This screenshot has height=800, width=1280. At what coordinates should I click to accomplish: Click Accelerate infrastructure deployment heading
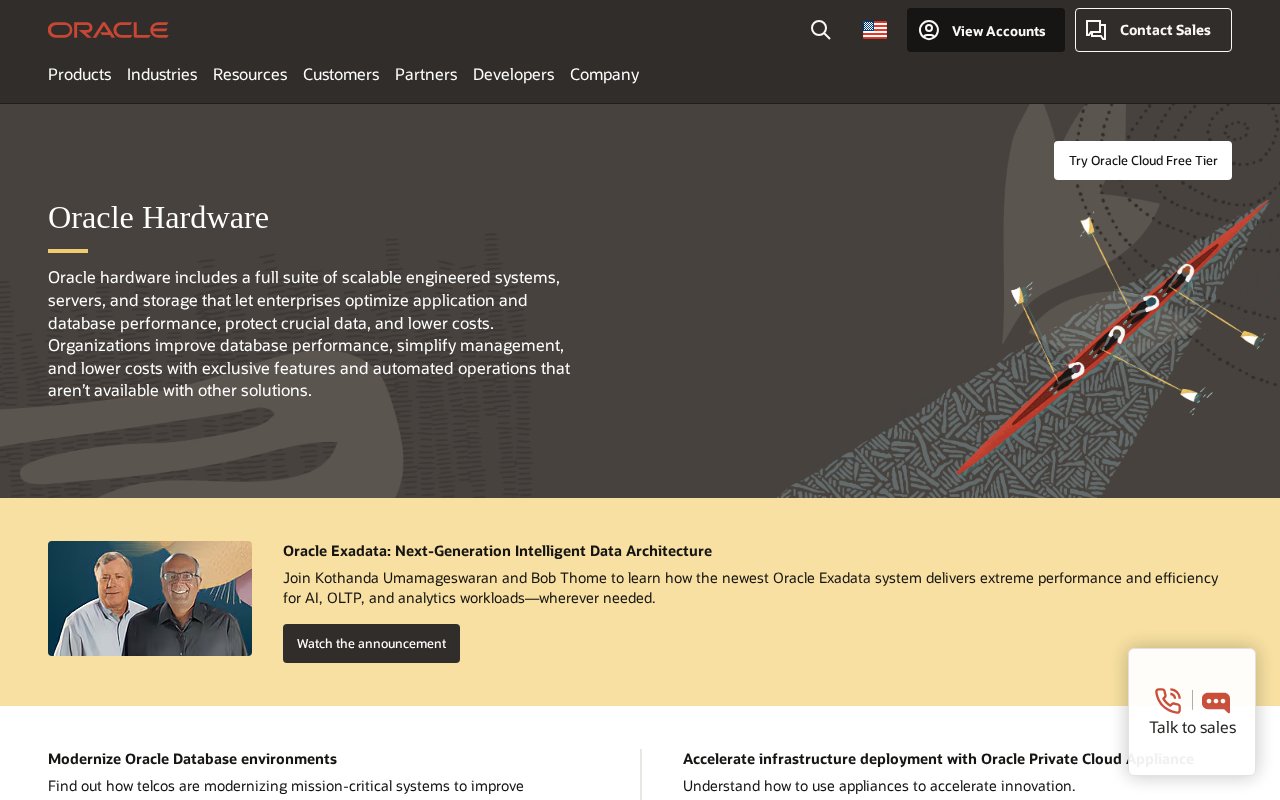[938, 758]
